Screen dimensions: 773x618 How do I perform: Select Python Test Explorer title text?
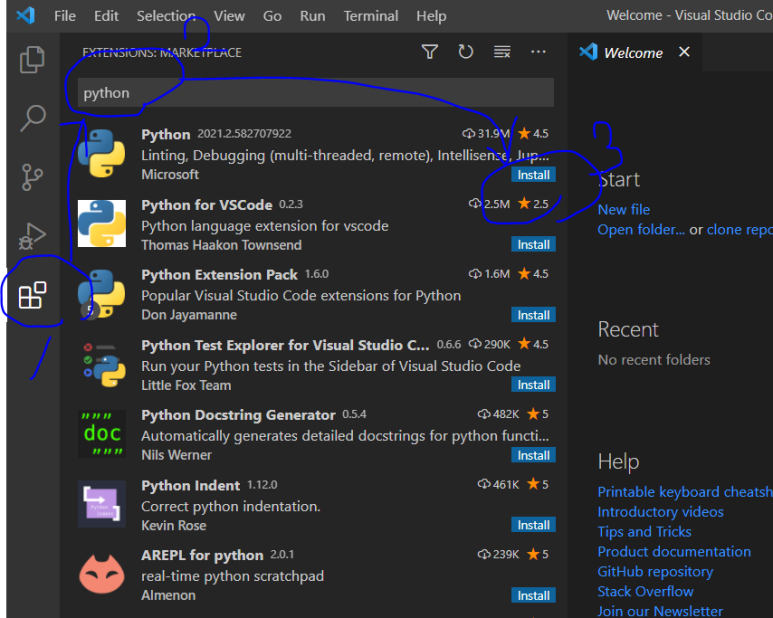[x=285, y=345]
